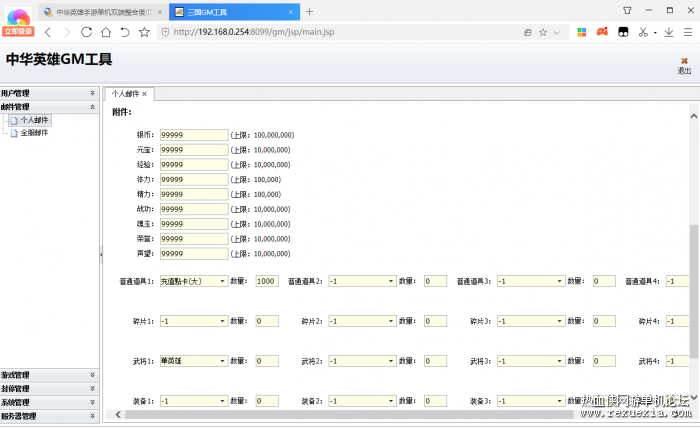This screenshot has height=428, width=700.
Task: Click the 荣誉 amount field
Action: [194, 239]
